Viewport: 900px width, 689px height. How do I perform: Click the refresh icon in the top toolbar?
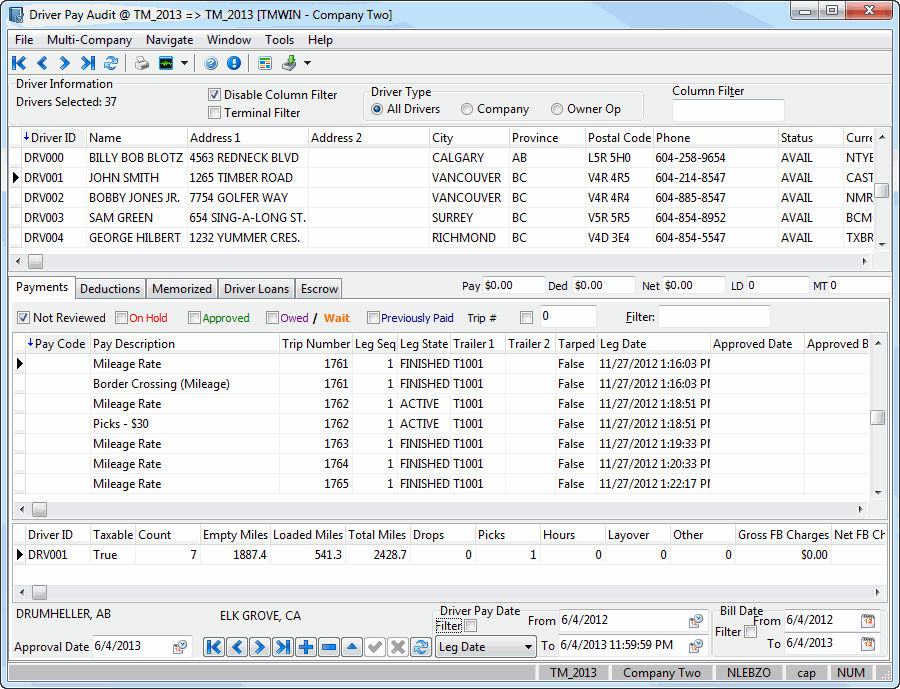[111, 63]
